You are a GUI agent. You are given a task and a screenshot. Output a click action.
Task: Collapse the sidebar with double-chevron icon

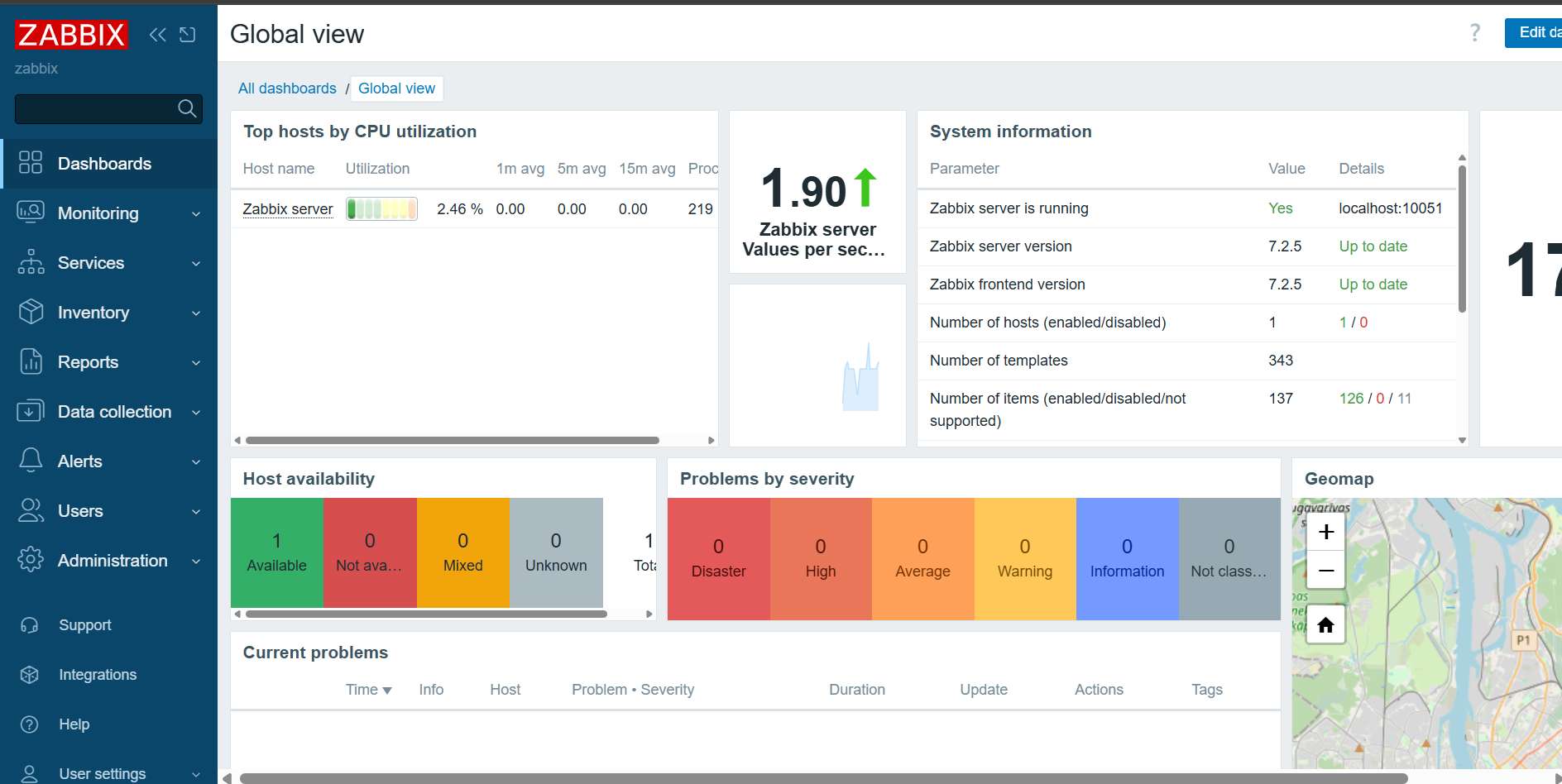(x=157, y=34)
